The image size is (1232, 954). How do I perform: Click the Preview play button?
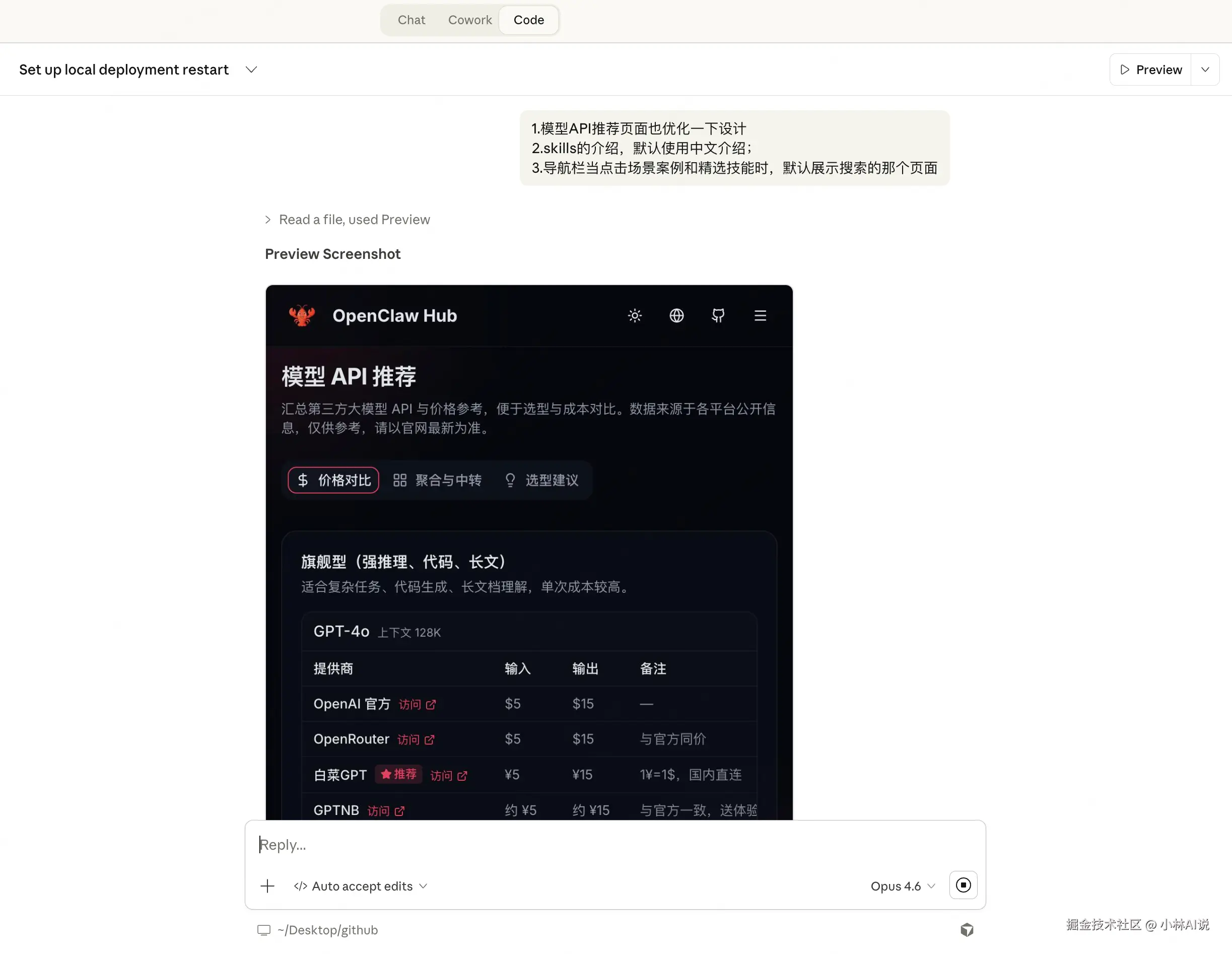[x=1150, y=70]
